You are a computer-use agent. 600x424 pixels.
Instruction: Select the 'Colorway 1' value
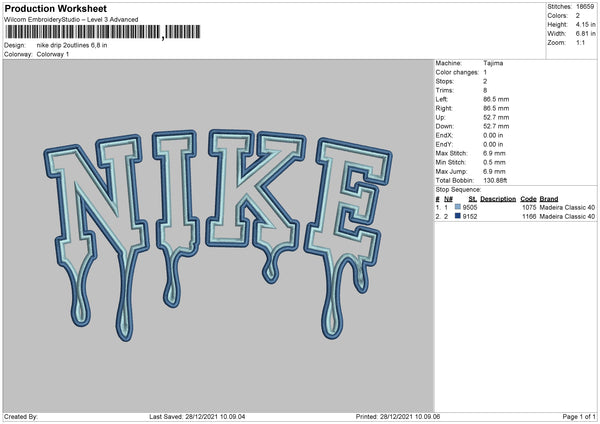(x=53, y=54)
